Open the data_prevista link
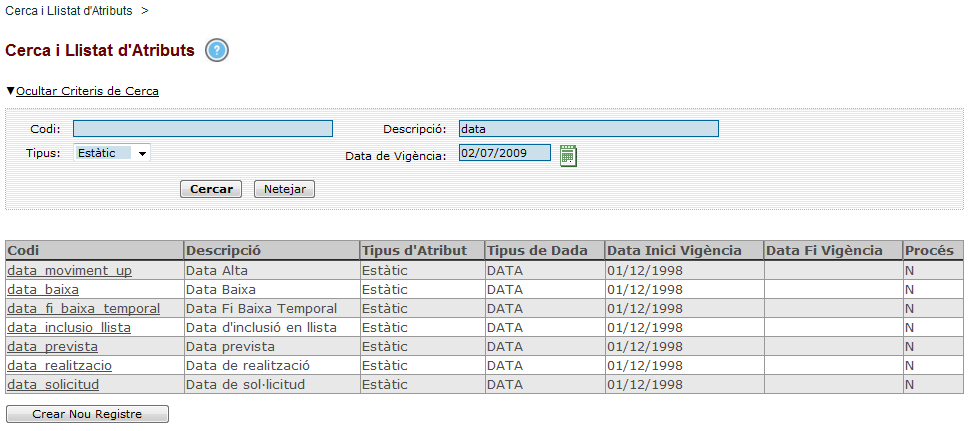Image resolution: width=971 pixels, height=431 pixels. point(53,347)
